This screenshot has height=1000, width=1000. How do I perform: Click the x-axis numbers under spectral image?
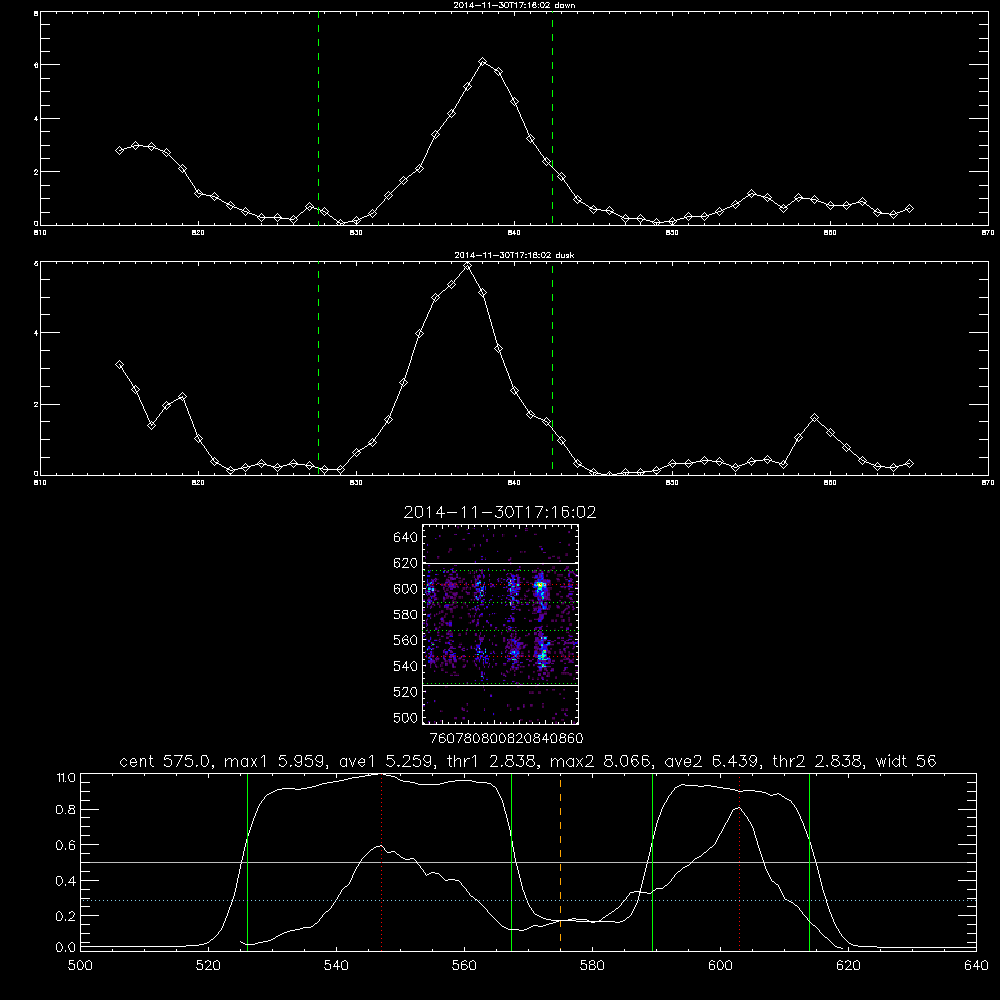click(506, 738)
